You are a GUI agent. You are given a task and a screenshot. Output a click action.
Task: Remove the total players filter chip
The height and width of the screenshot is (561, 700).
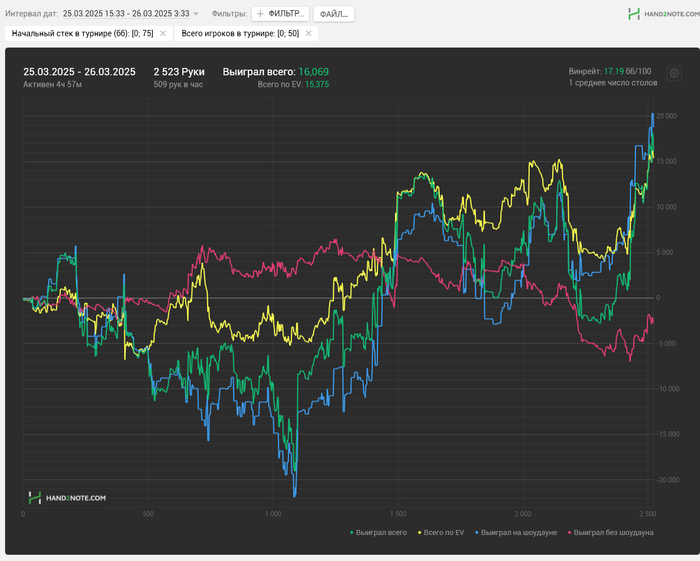pyautogui.click(x=308, y=33)
